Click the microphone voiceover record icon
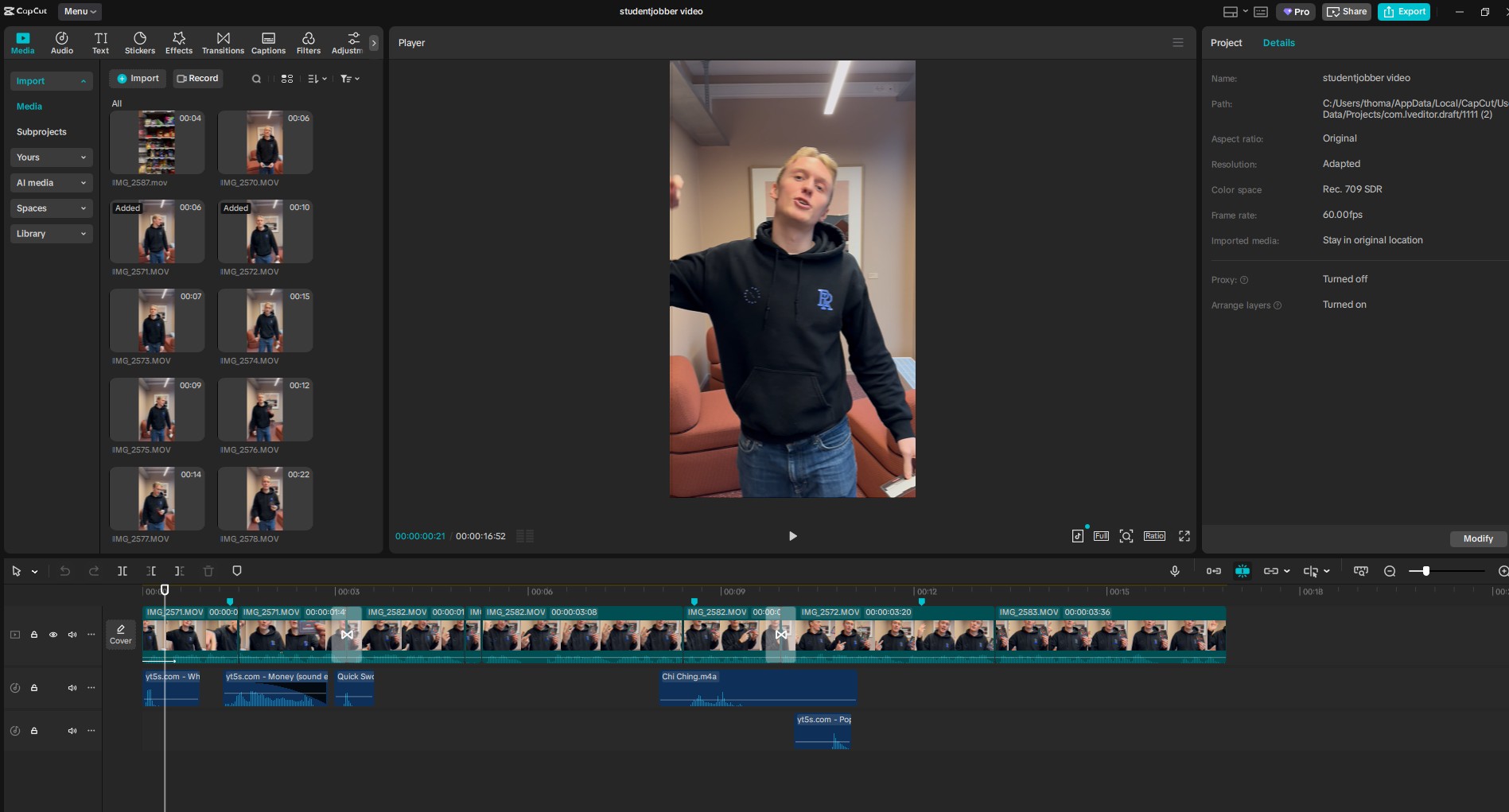 (1174, 571)
